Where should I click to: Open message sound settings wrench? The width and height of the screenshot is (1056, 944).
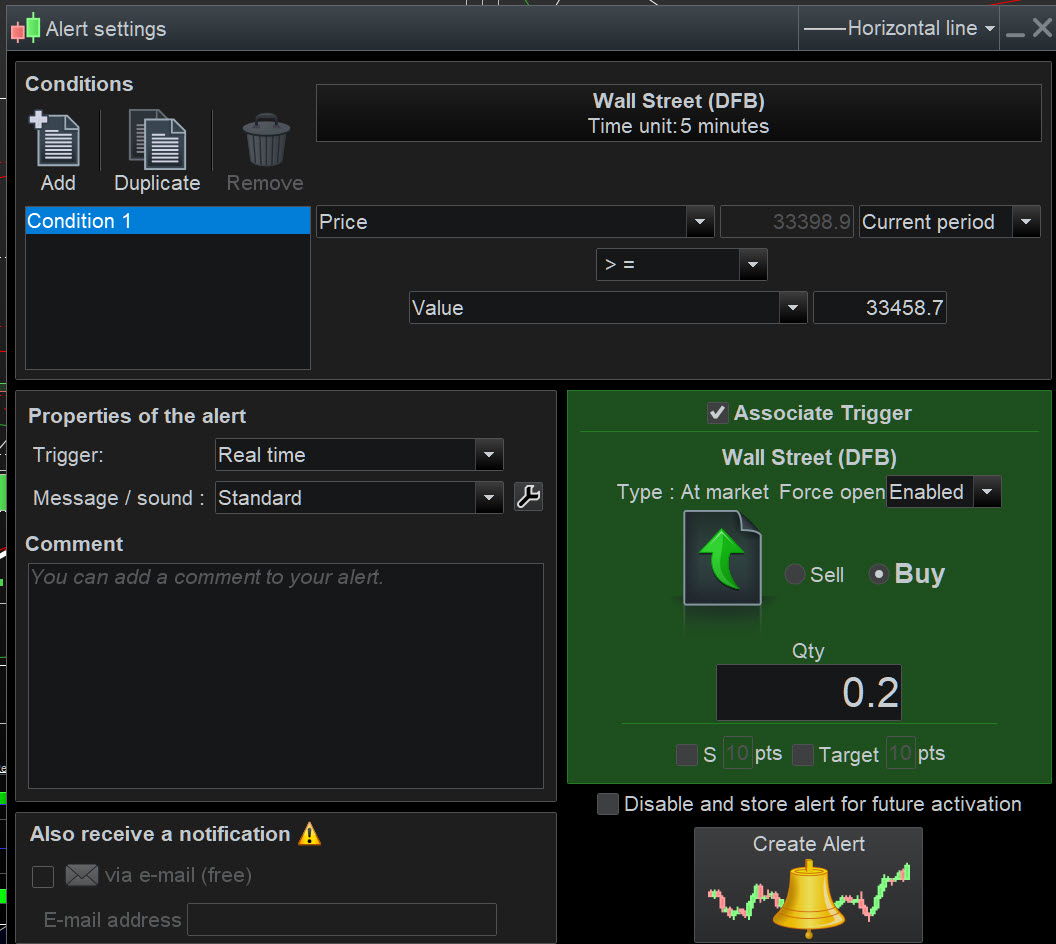point(529,497)
